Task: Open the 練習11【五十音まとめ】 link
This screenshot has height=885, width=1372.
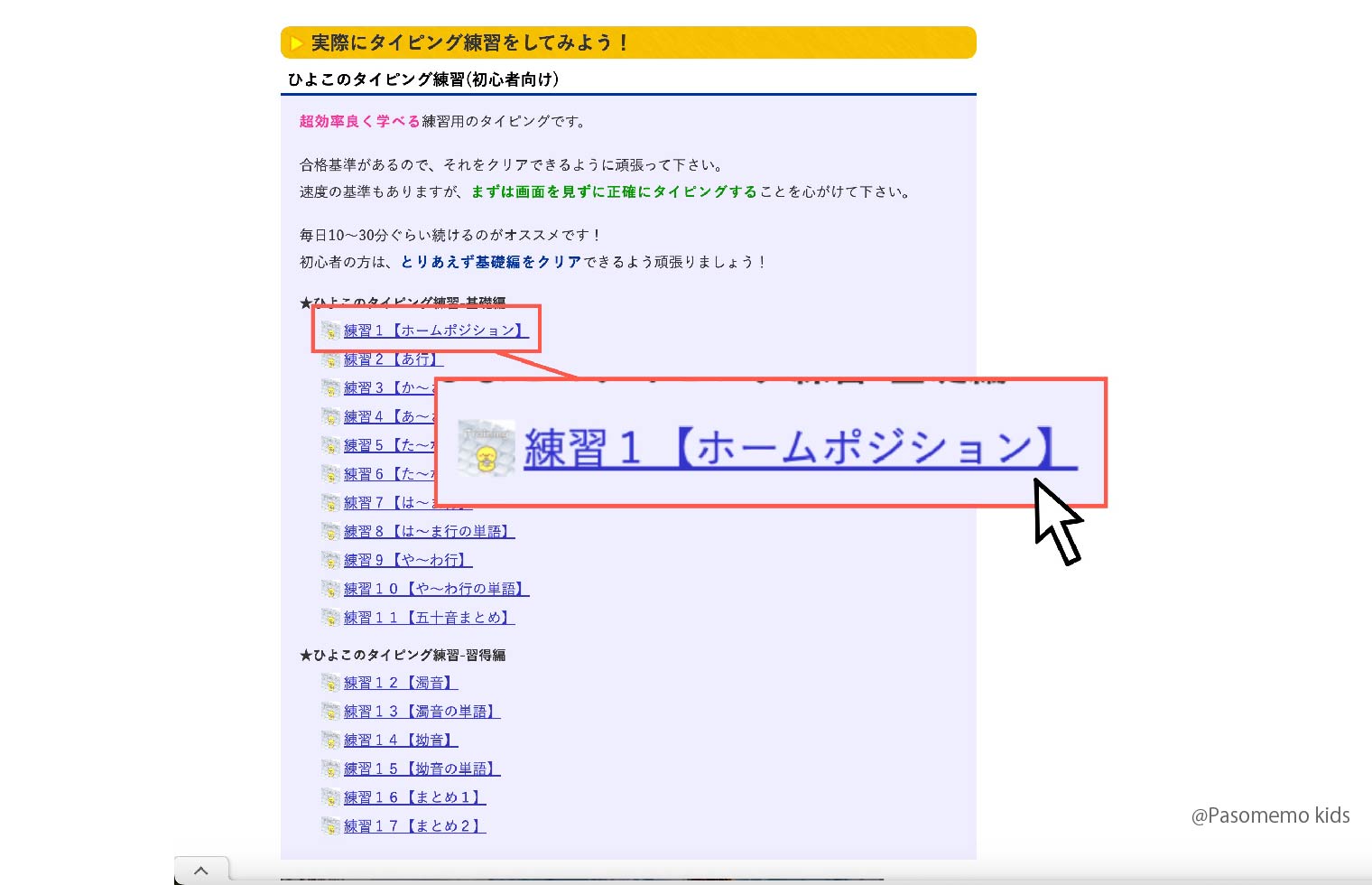Action: [x=429, y=618]
